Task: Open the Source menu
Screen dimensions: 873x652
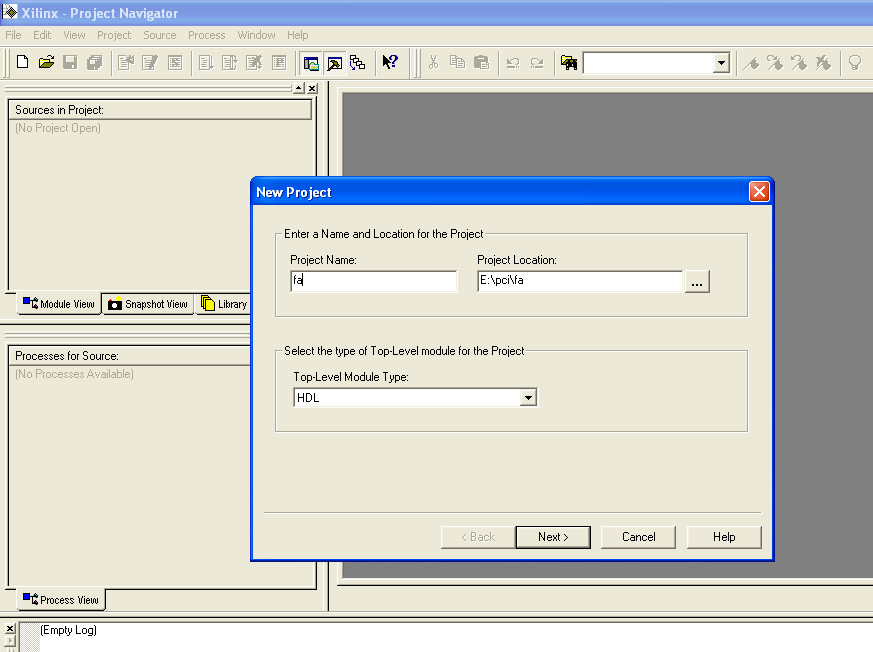Action: tap(159, 35)
